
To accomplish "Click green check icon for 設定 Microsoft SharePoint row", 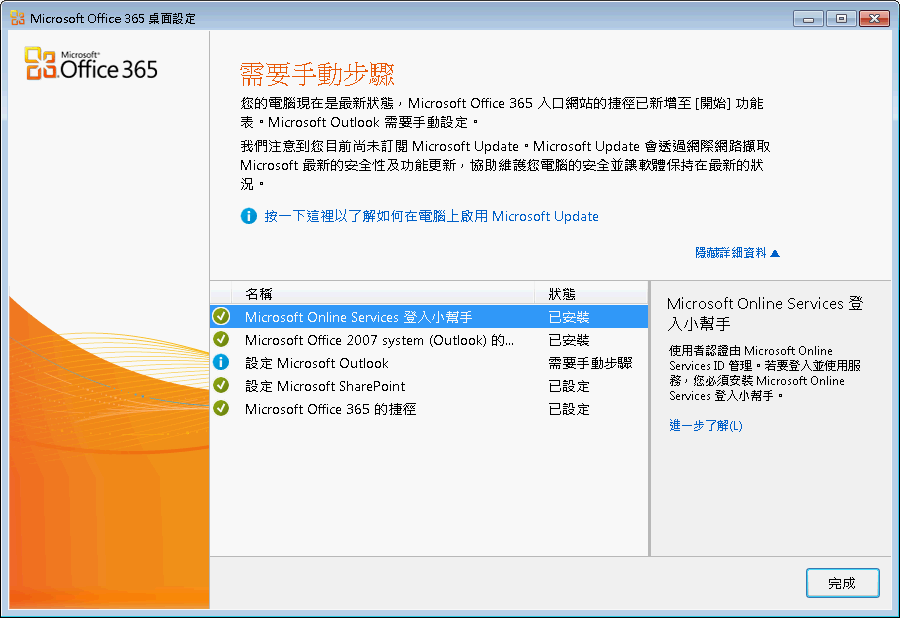I will 221,385.
